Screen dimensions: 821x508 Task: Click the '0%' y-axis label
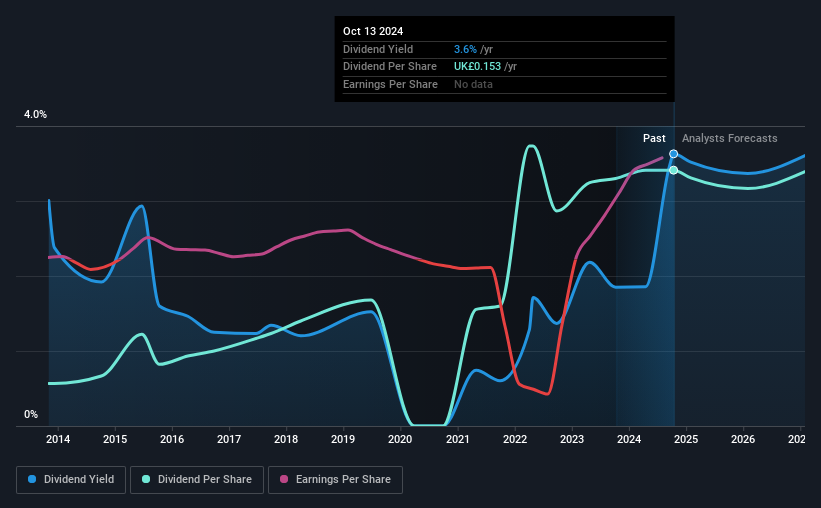(31, 415)
